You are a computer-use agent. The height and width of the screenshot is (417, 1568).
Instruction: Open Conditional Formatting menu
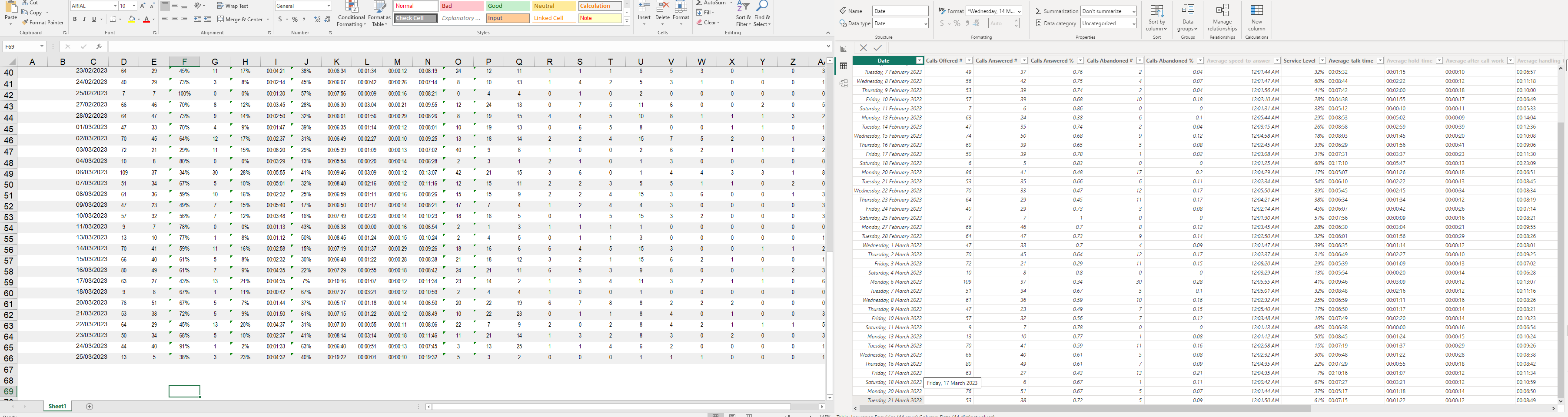click(351, 14)
